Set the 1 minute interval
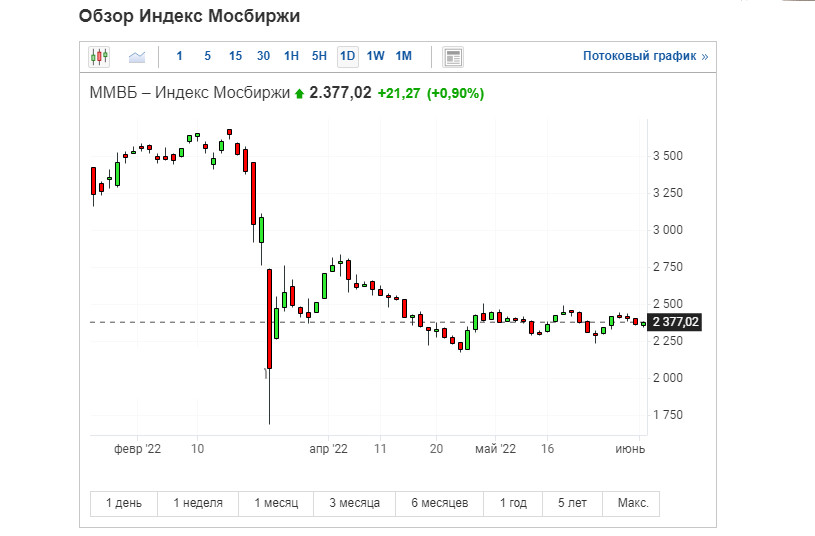 179,56
